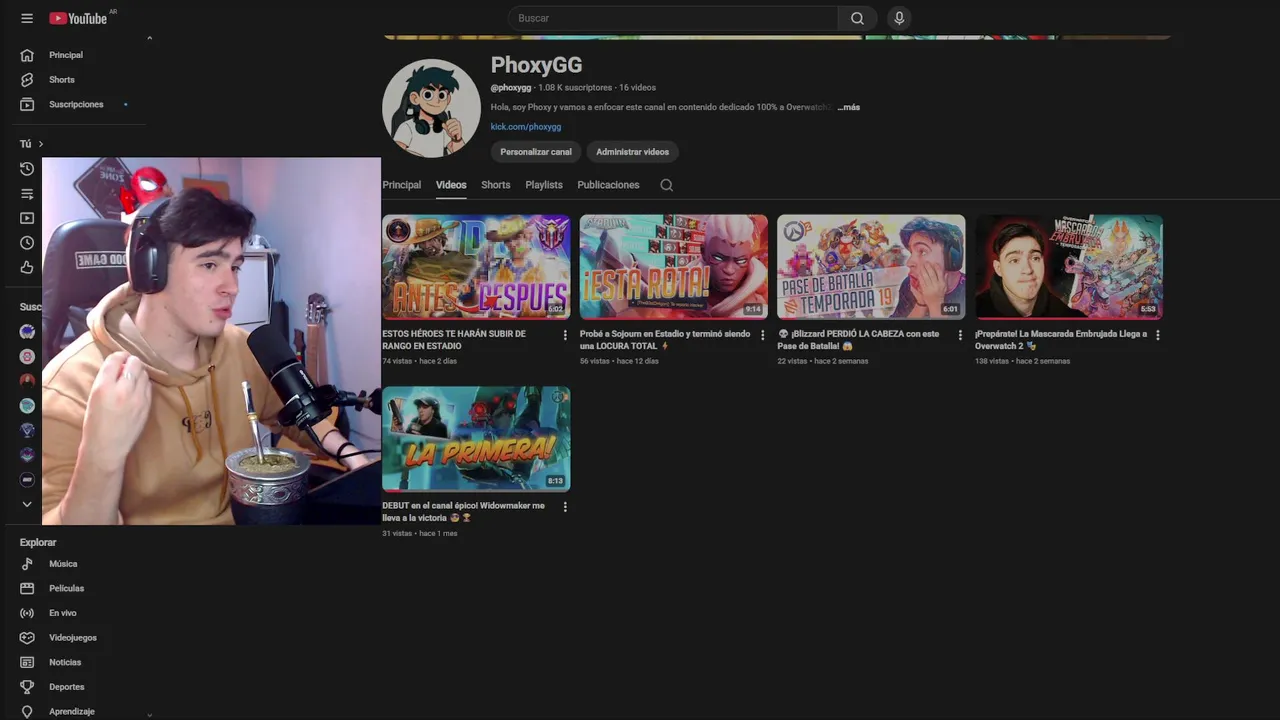
Task: Click the Buscar search field
Action: pyautogui.click(x=673, y=18)
